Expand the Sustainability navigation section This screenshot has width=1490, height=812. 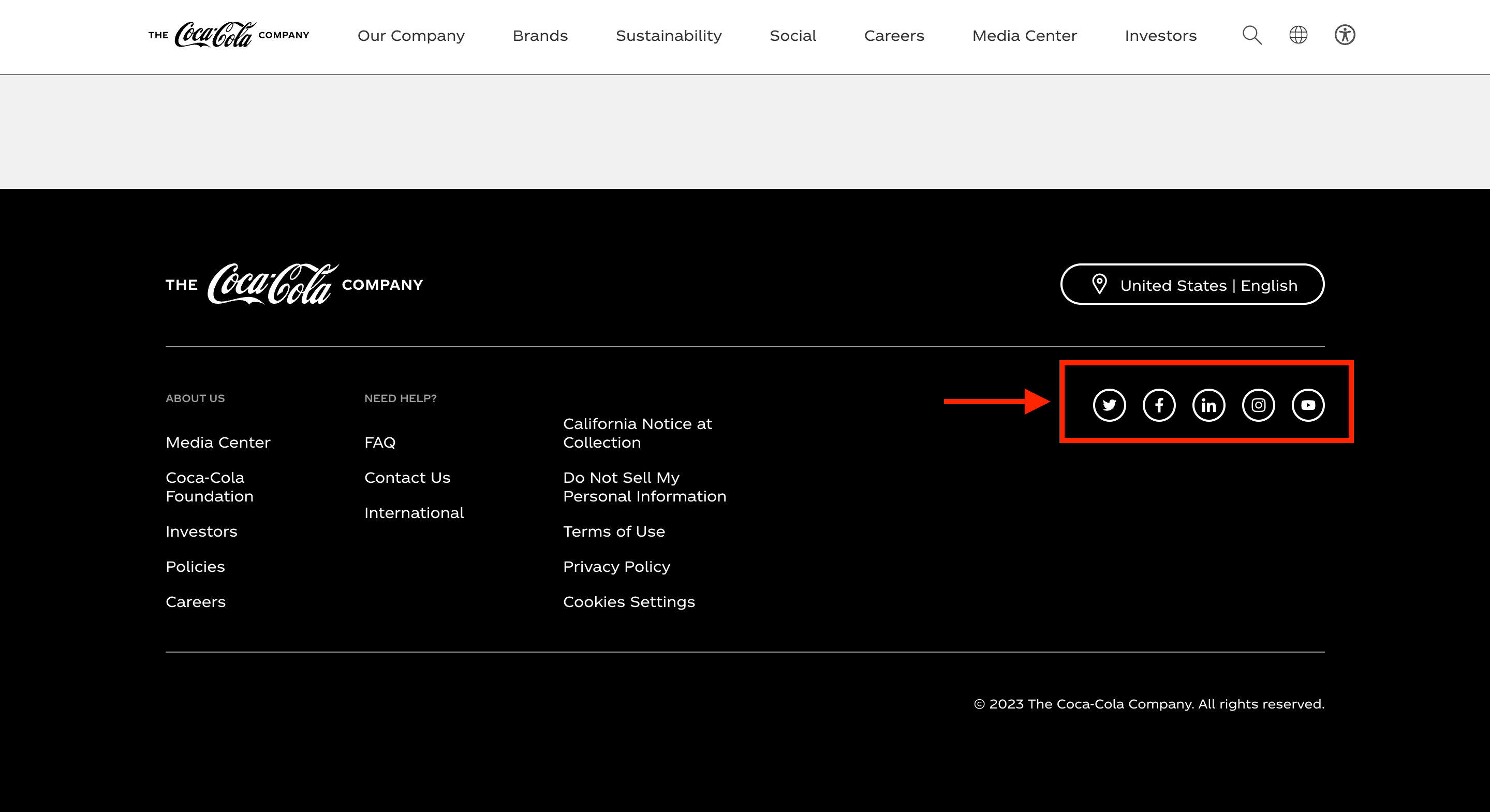[x=669, y=36]
